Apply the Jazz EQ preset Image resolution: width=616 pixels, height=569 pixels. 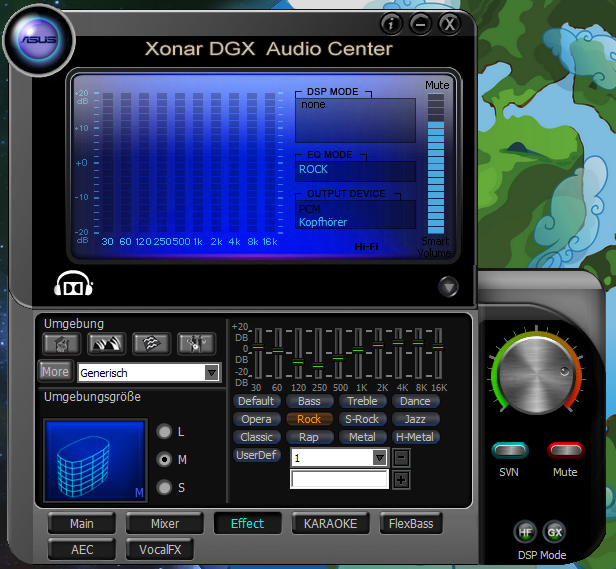(415, 419)
